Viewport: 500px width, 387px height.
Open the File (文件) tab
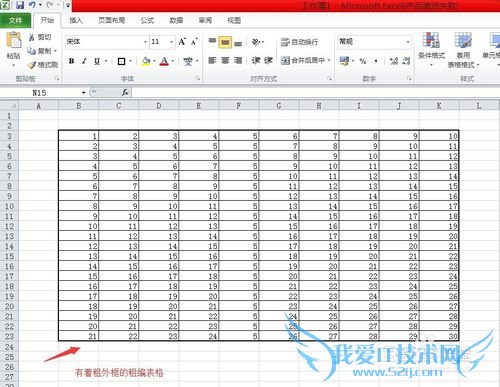click(x=16, y=20)
